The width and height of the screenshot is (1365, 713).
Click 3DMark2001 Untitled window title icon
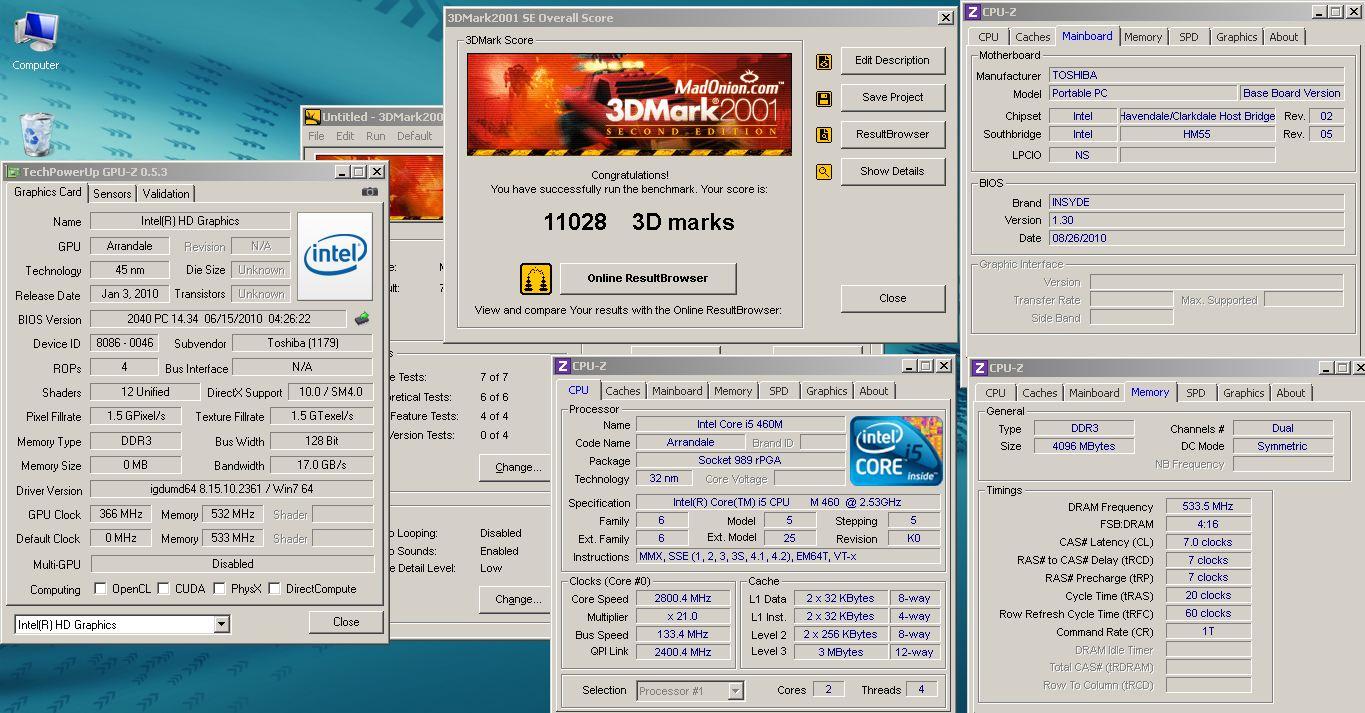tap(313, 117)
